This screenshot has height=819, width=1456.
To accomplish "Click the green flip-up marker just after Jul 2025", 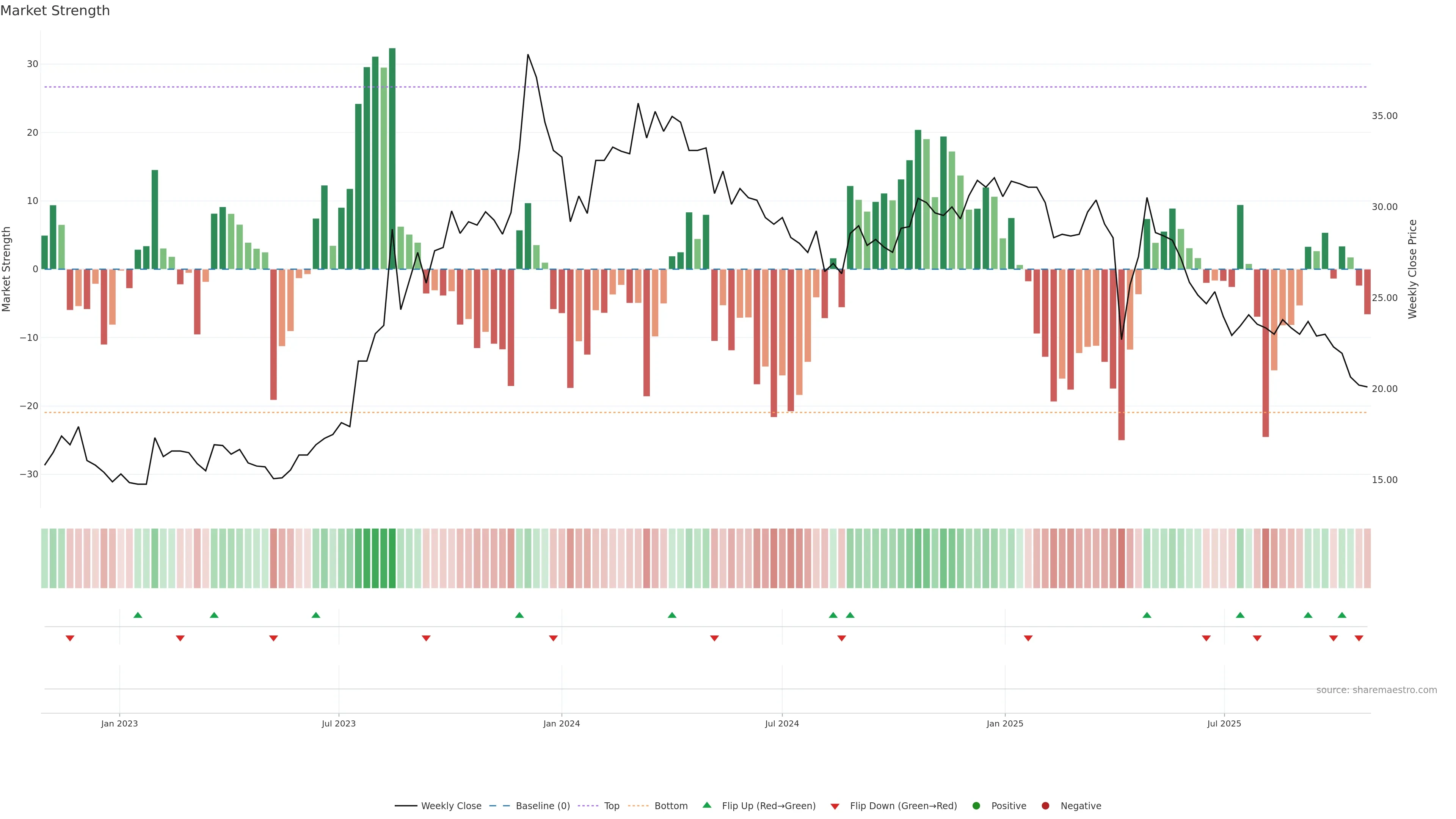I will (1240, 615).
